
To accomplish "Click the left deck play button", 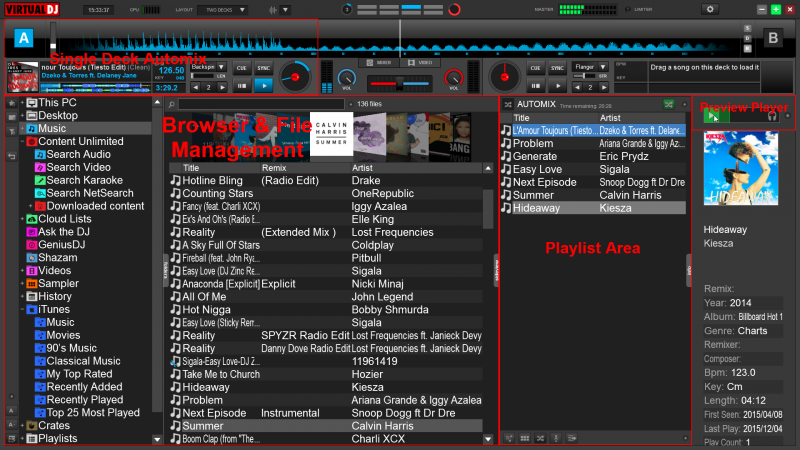I will [x=264, y=86].
